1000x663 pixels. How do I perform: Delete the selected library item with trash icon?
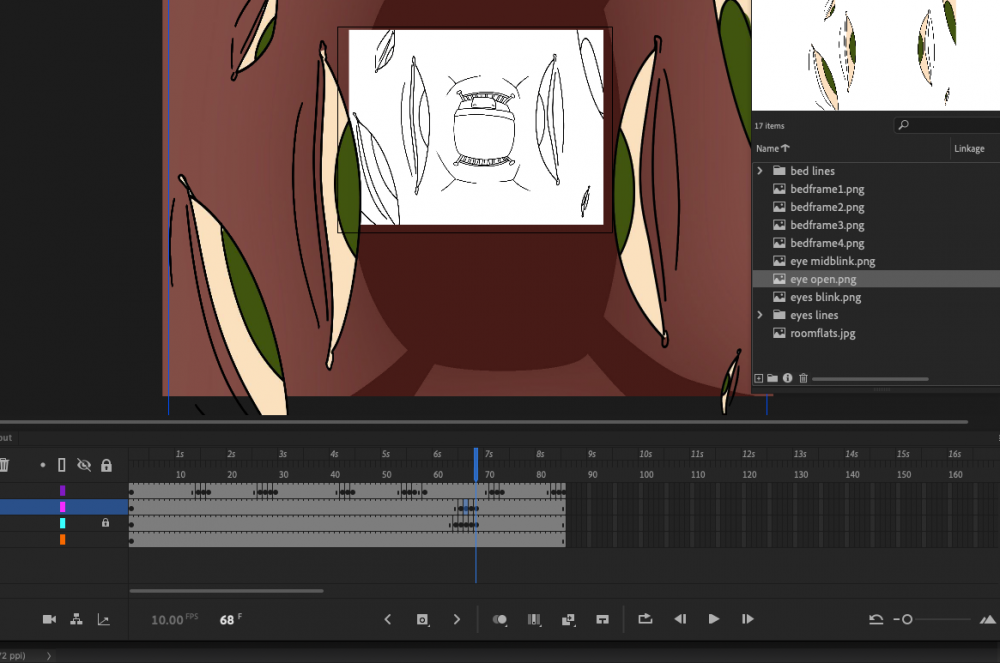point(803,378)
